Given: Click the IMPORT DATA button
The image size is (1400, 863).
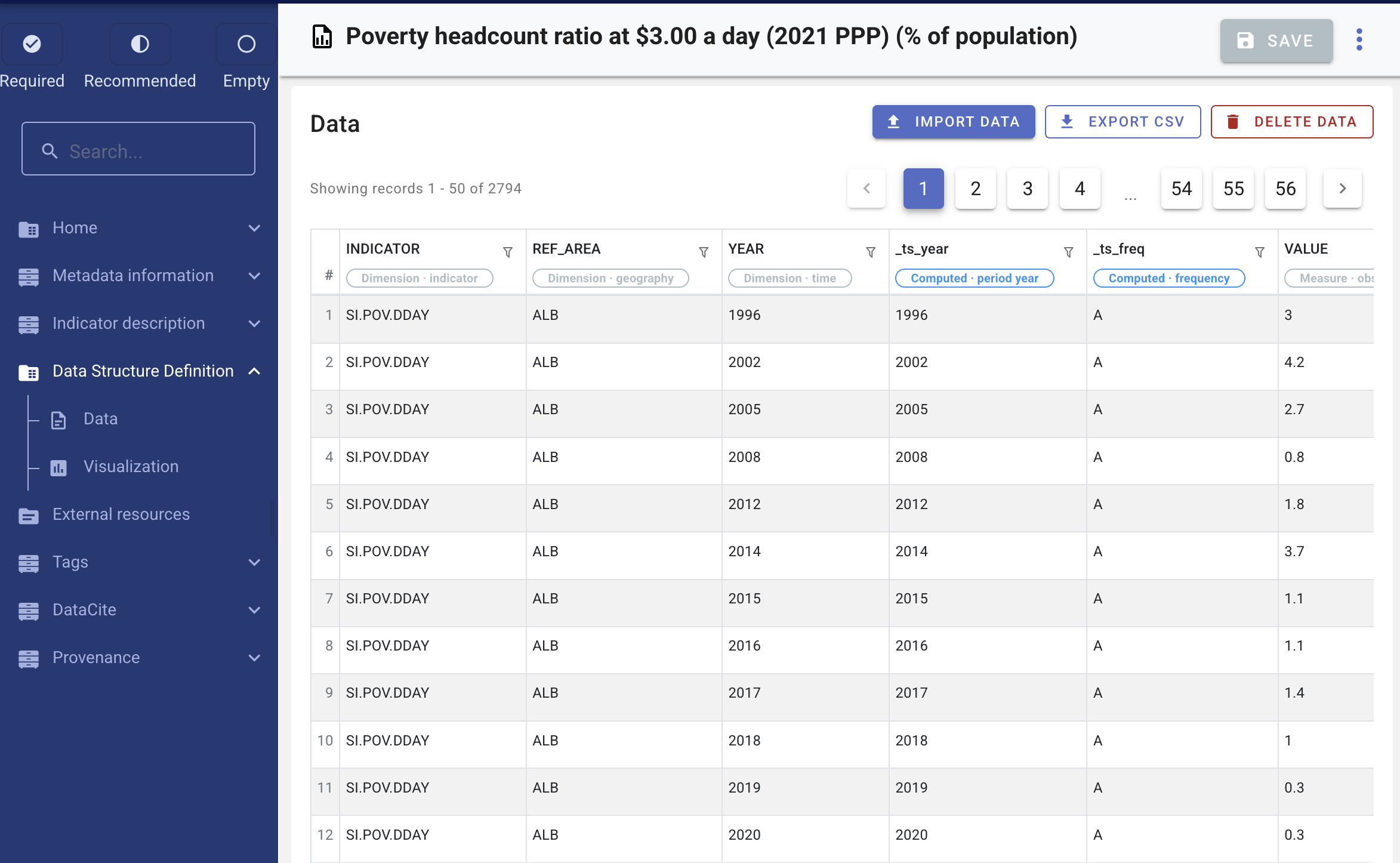Looking at the screenshot, I should tap(954, 122).
